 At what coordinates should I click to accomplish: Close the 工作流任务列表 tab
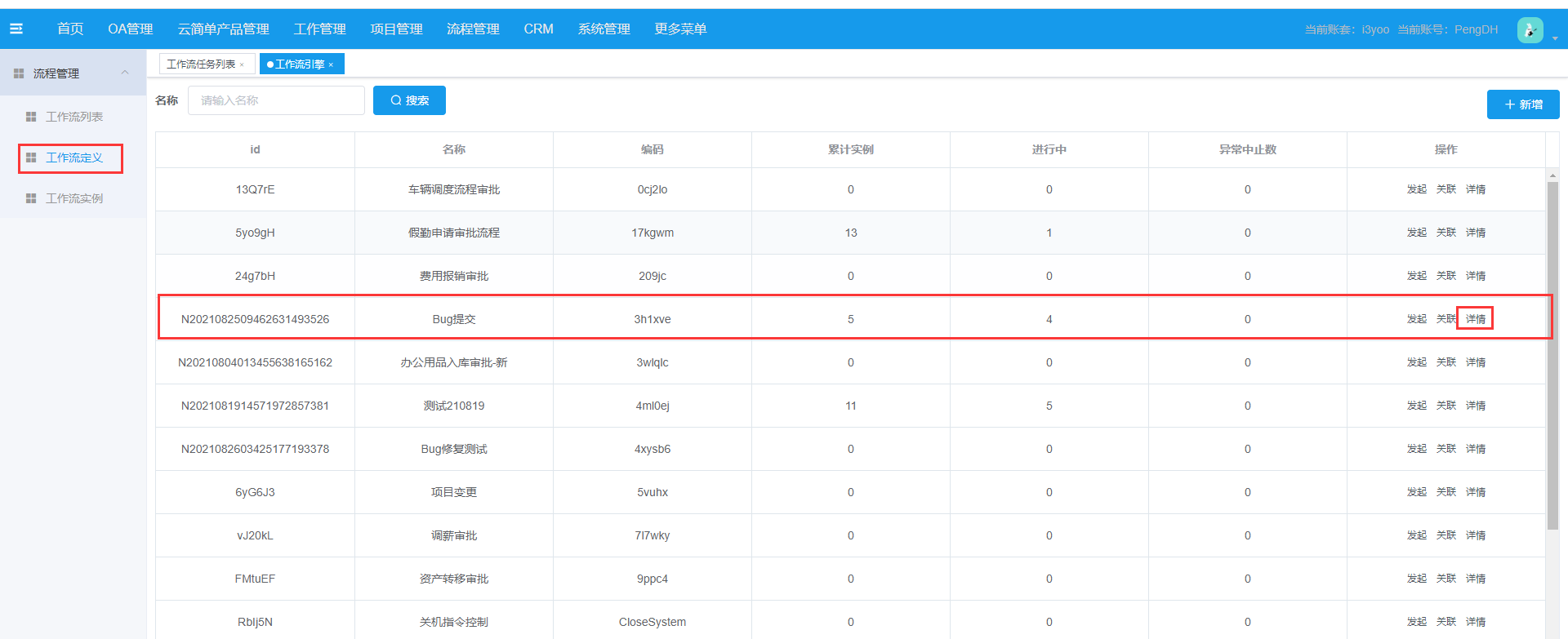tap(242, 64)
